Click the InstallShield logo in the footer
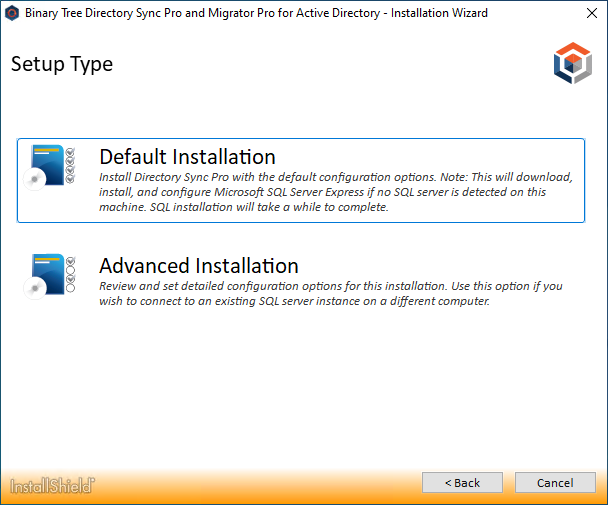 52,486
